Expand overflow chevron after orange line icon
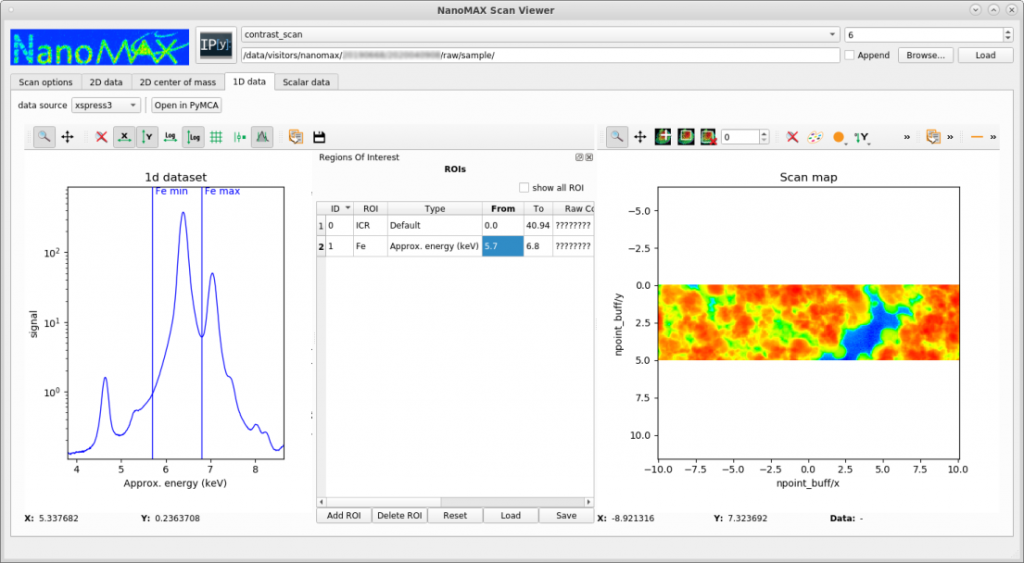 (x=993, y=137)
